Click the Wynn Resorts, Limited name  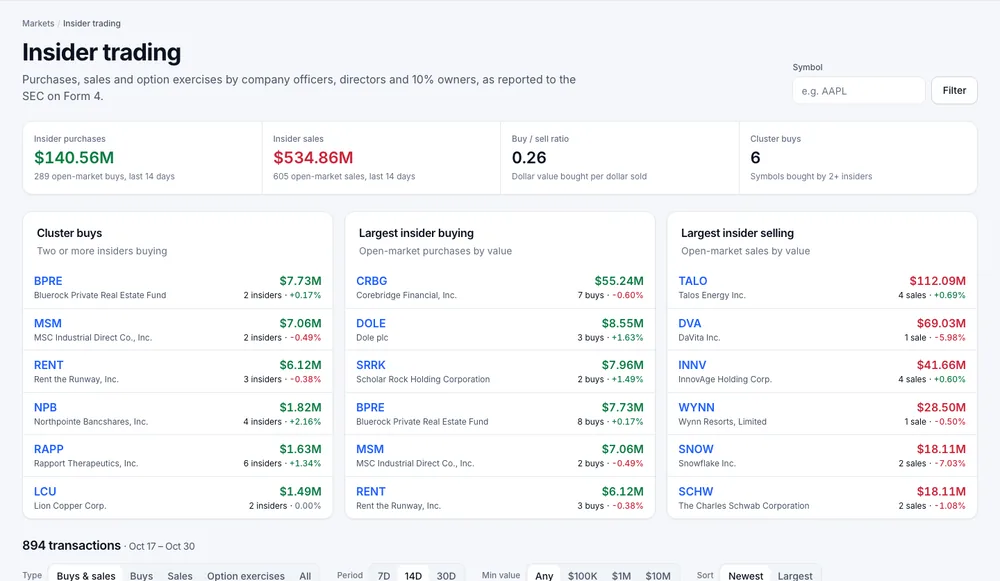click(x=722, y=422)
